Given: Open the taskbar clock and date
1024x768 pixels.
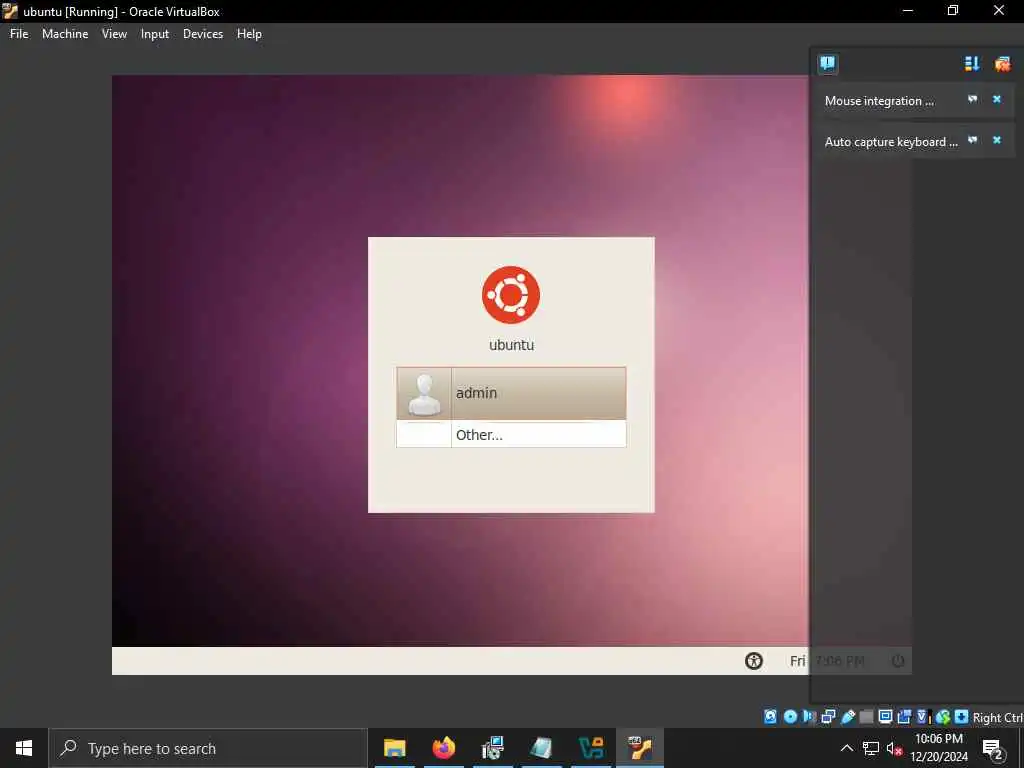Looking at the screenshot, I should [938, 748].
